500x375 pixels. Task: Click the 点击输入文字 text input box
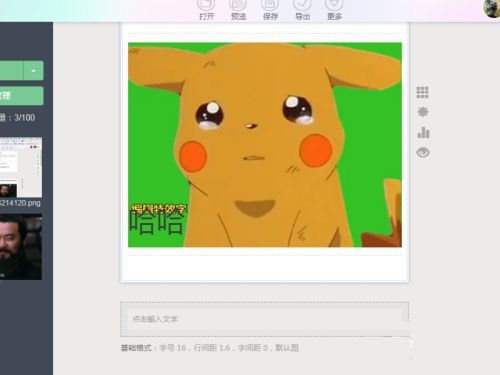click(265, 319)
